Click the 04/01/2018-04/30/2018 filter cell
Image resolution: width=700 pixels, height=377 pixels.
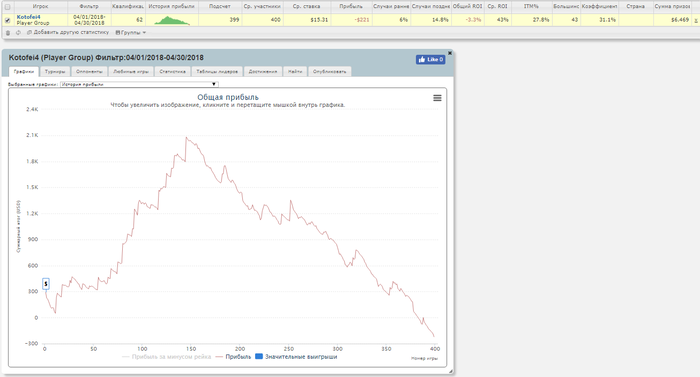pos(89,20)
